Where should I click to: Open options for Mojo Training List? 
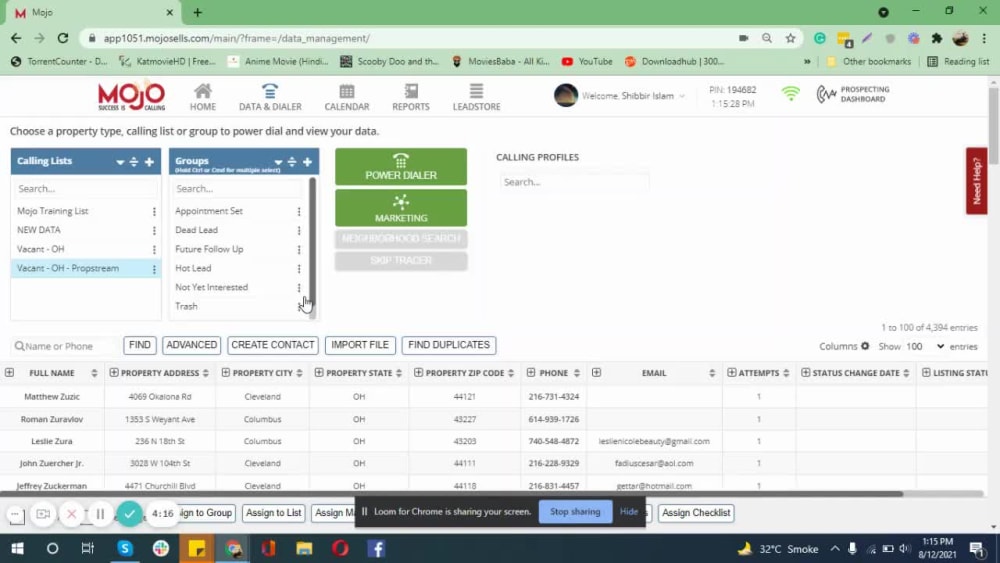[154, 212]
